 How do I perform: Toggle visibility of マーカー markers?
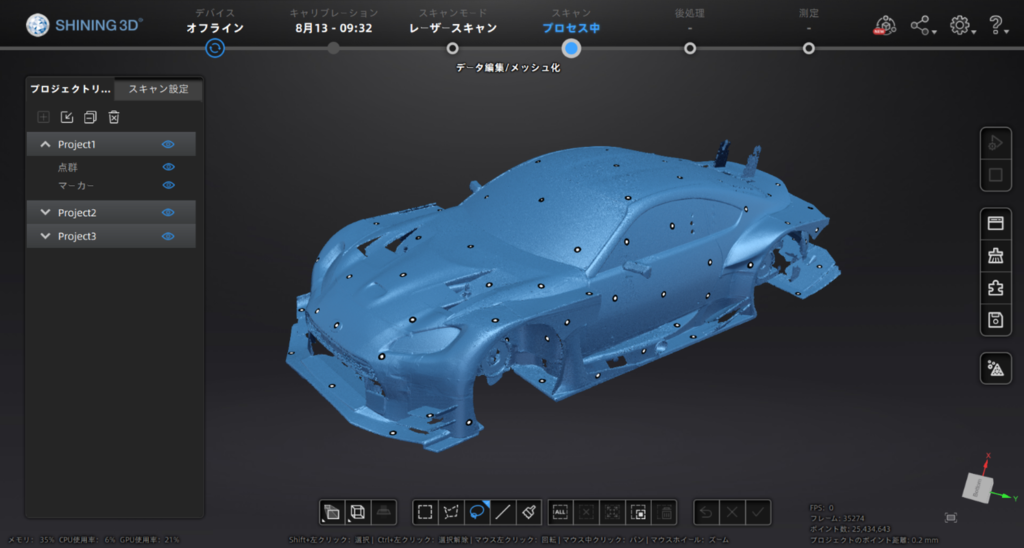click(168, 185)
